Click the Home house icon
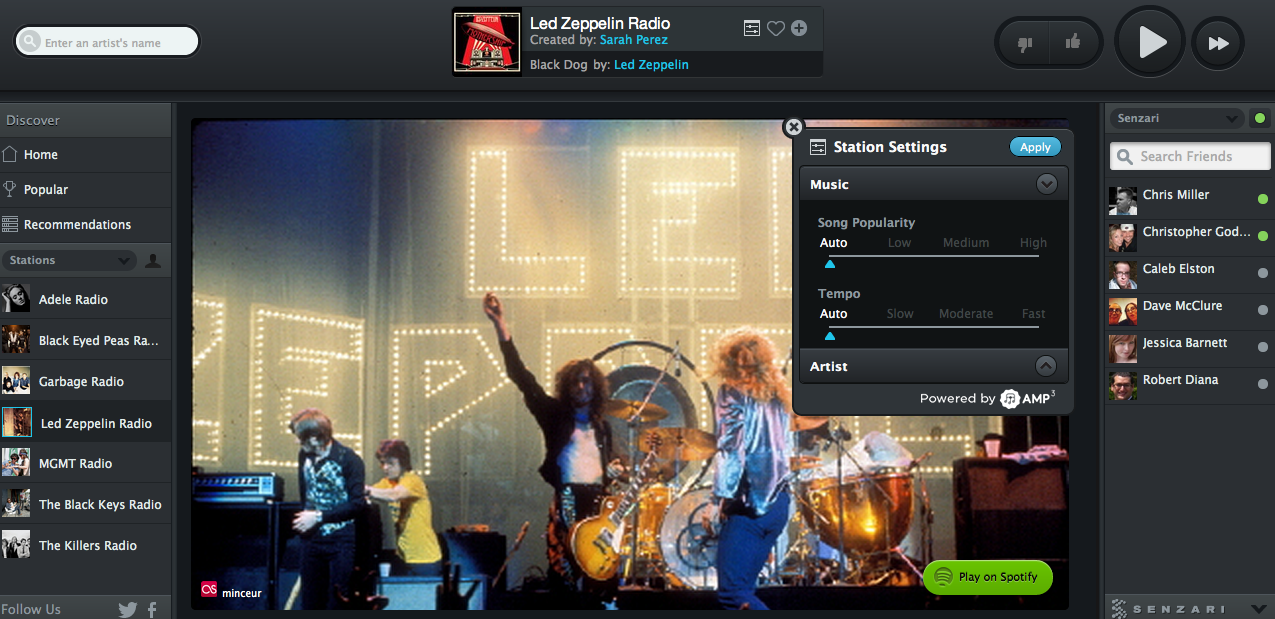Screen dimensions: 1275x619 coord(10,155)
